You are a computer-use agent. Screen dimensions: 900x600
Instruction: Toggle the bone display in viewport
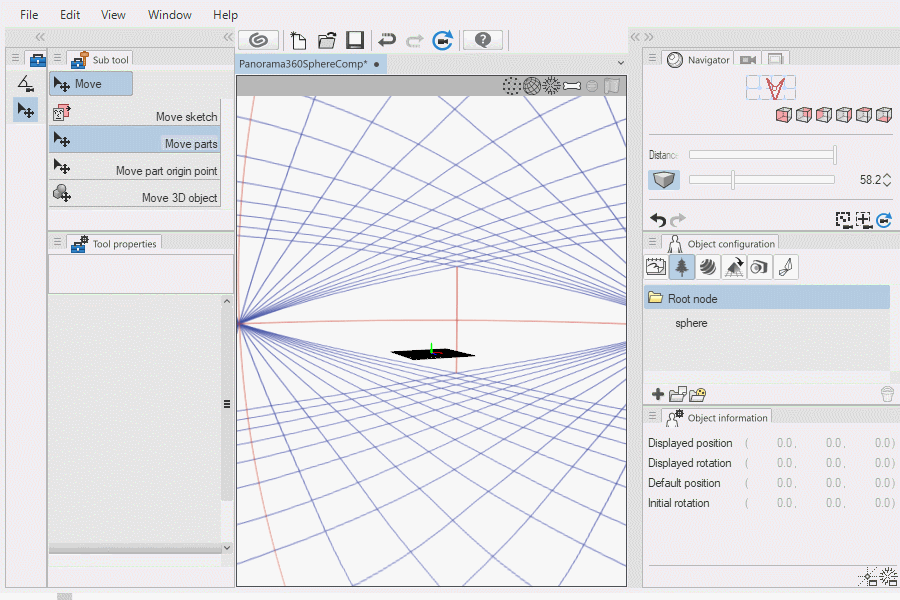pyautogui.click(x=571, y=86)
